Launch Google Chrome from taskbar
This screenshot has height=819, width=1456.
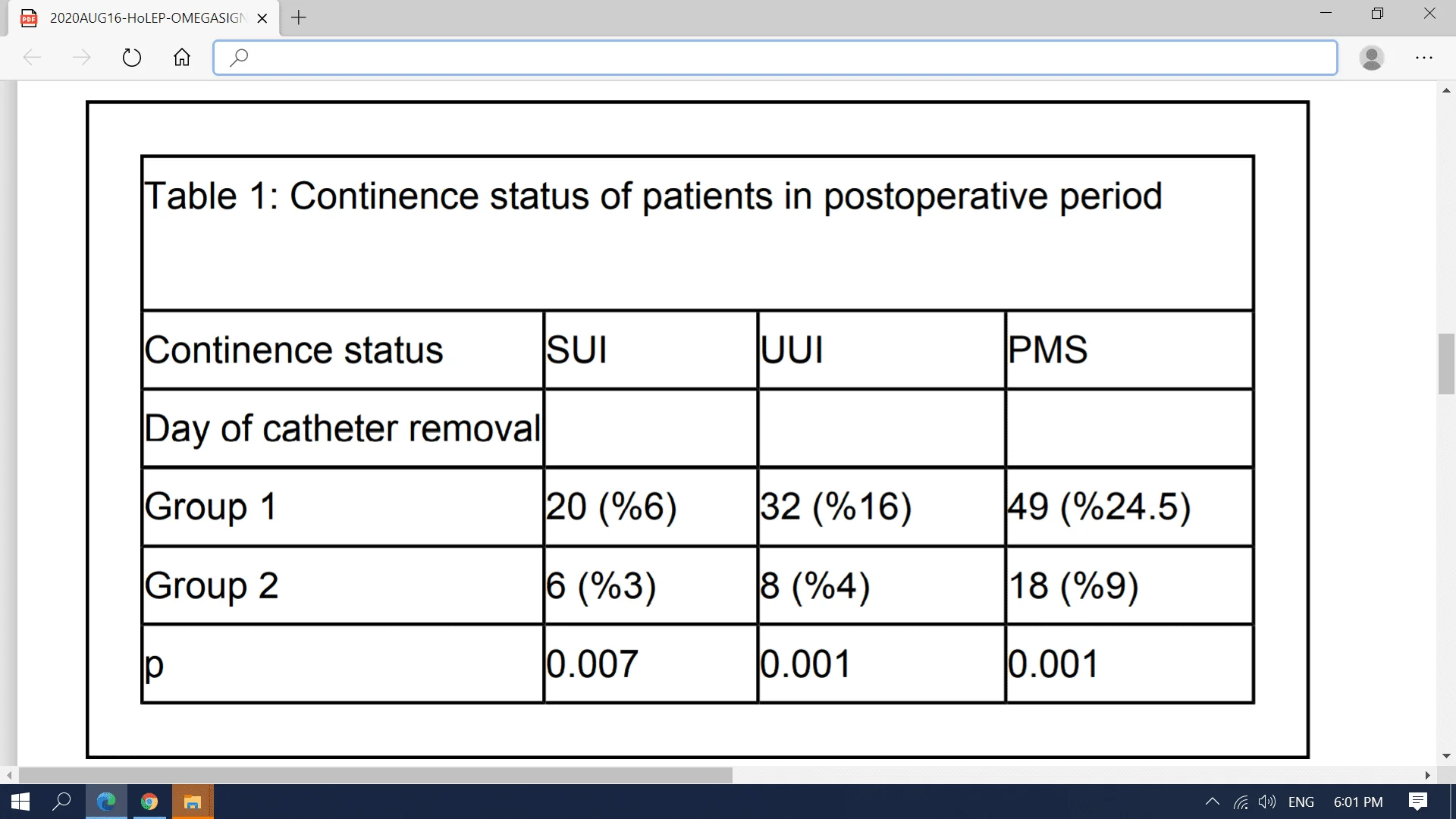click(149, 802)
